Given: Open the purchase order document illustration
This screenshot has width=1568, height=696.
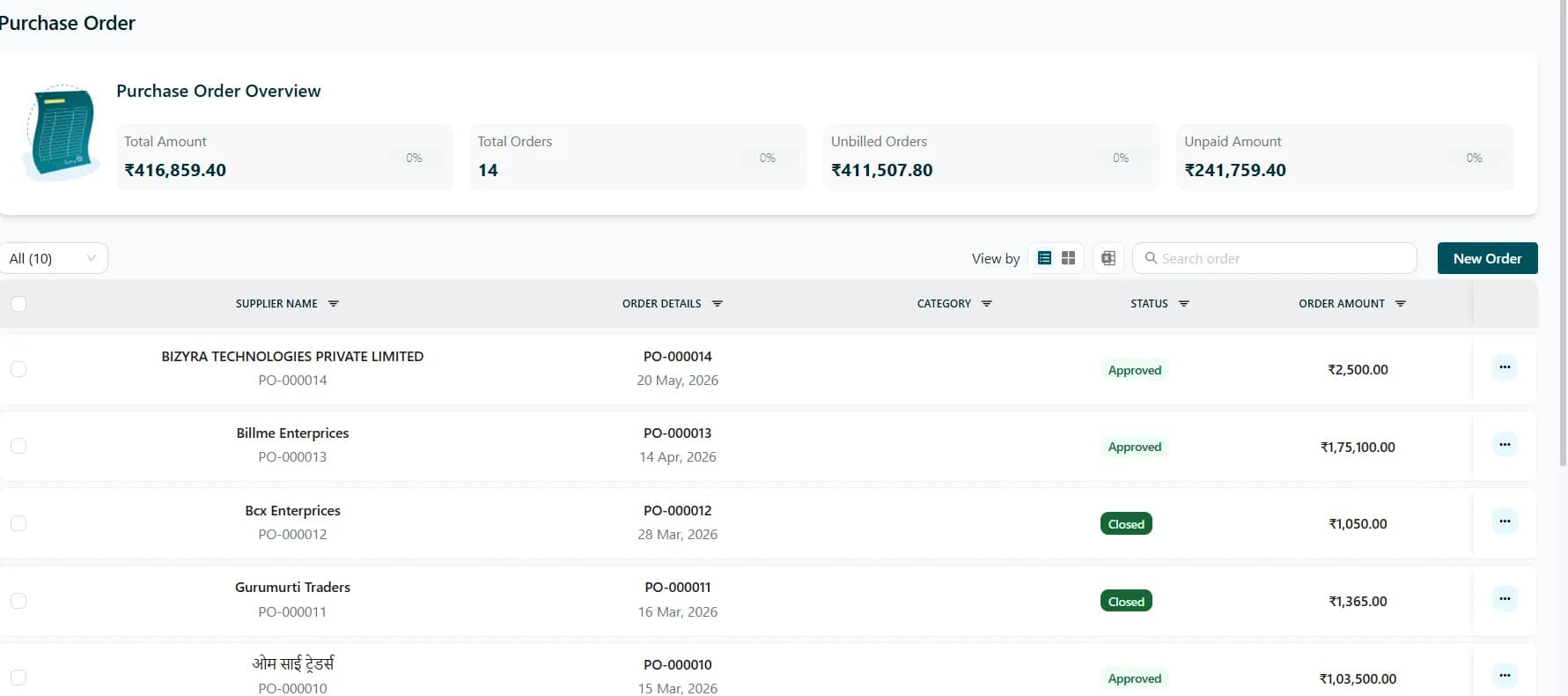Looking at the screenshot, I should click(62, 132).
